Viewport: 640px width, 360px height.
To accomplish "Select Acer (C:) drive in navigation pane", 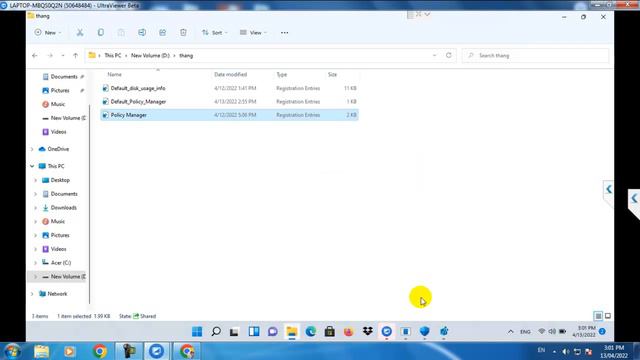I will (x=60, y=263).
